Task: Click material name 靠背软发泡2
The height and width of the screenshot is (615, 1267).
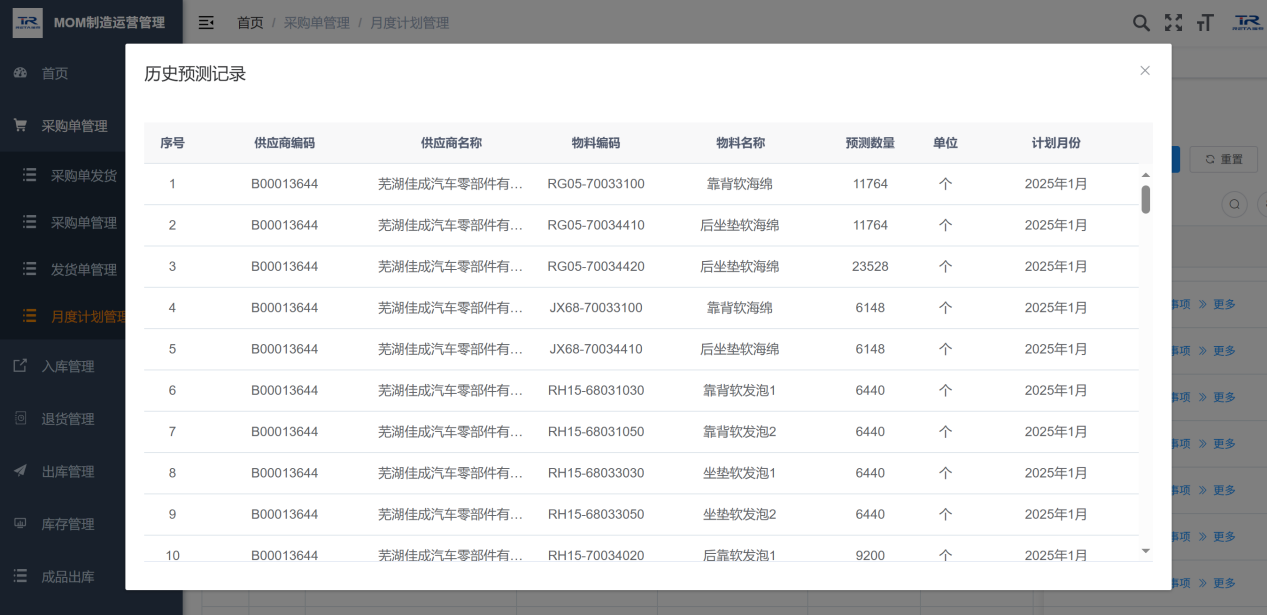Action: click(x=740, y=432)
